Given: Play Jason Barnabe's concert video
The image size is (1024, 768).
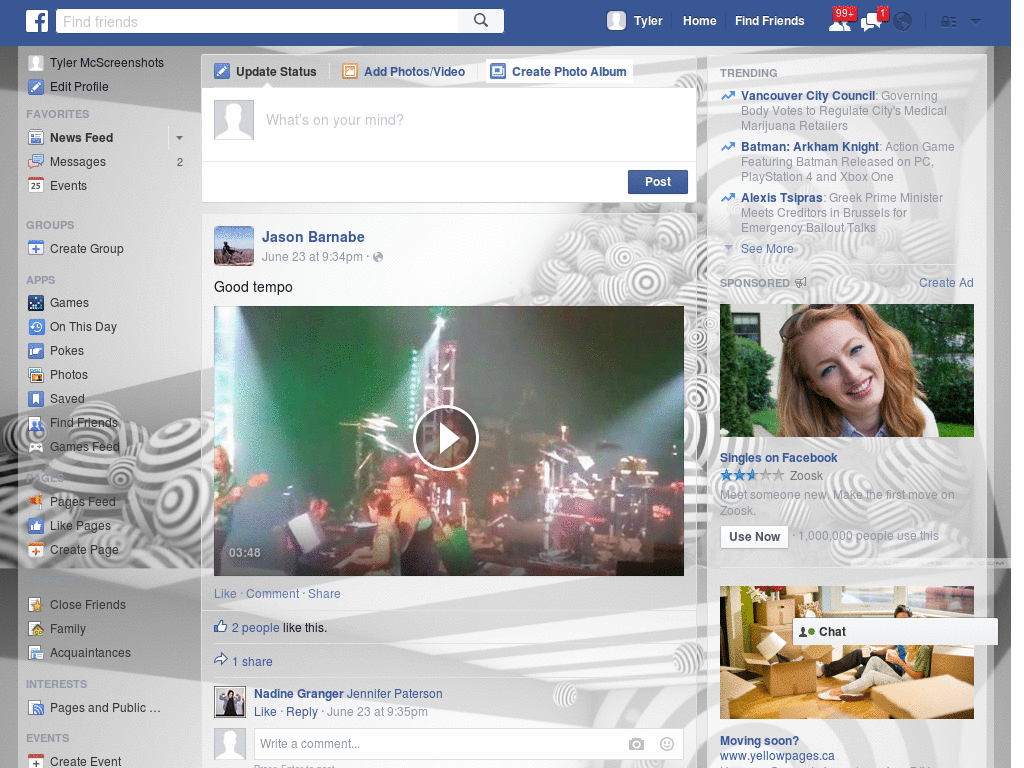Looking at the screenshot, I should coord(447,438).
